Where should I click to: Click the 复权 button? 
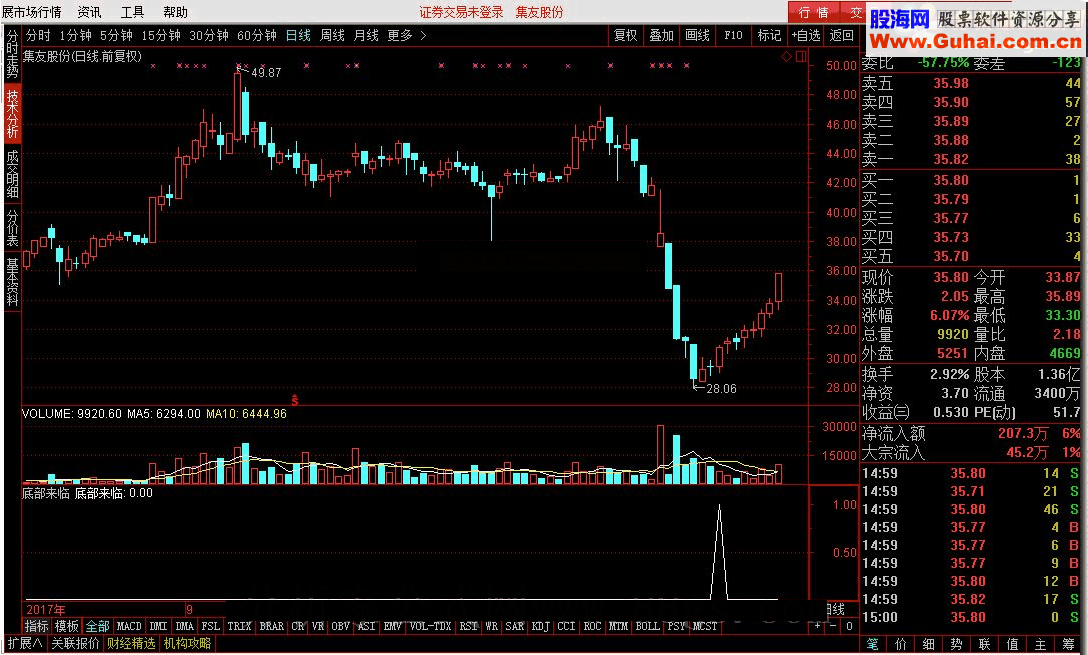click(625, 35)
